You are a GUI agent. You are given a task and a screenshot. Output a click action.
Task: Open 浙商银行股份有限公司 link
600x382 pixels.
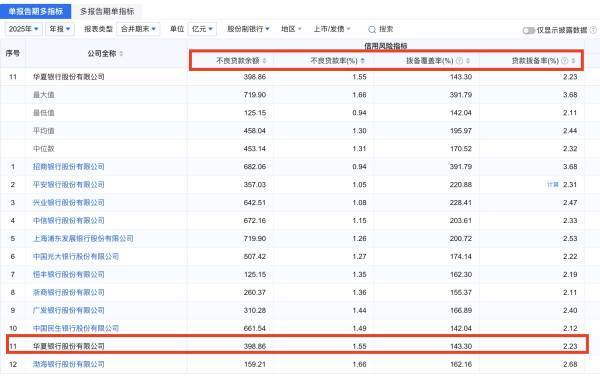pyautogui.click(x=68, y=292)
